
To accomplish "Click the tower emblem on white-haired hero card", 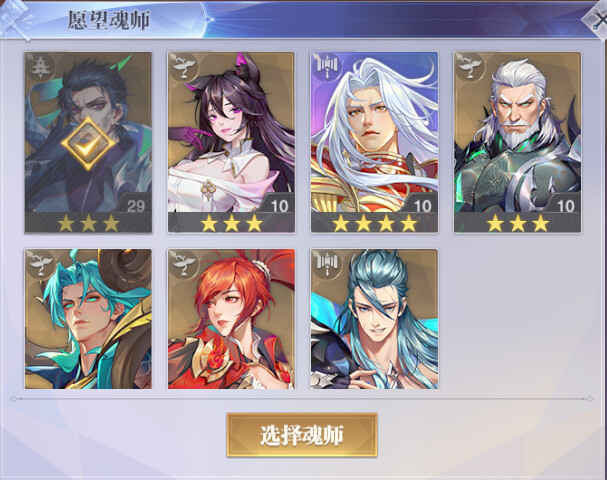I will [326, 67].
